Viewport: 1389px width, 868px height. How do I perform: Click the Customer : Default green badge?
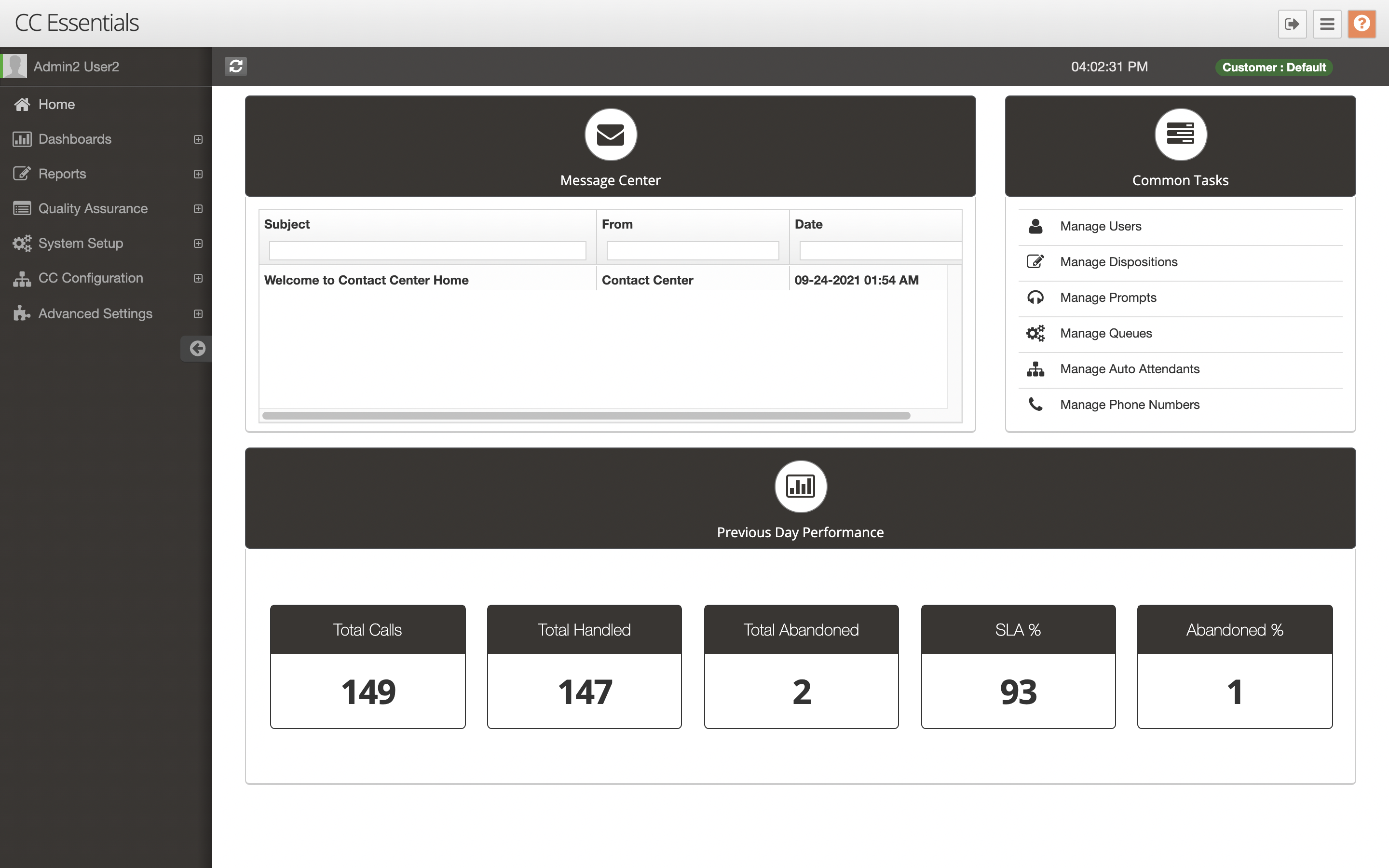point(1274,67)
